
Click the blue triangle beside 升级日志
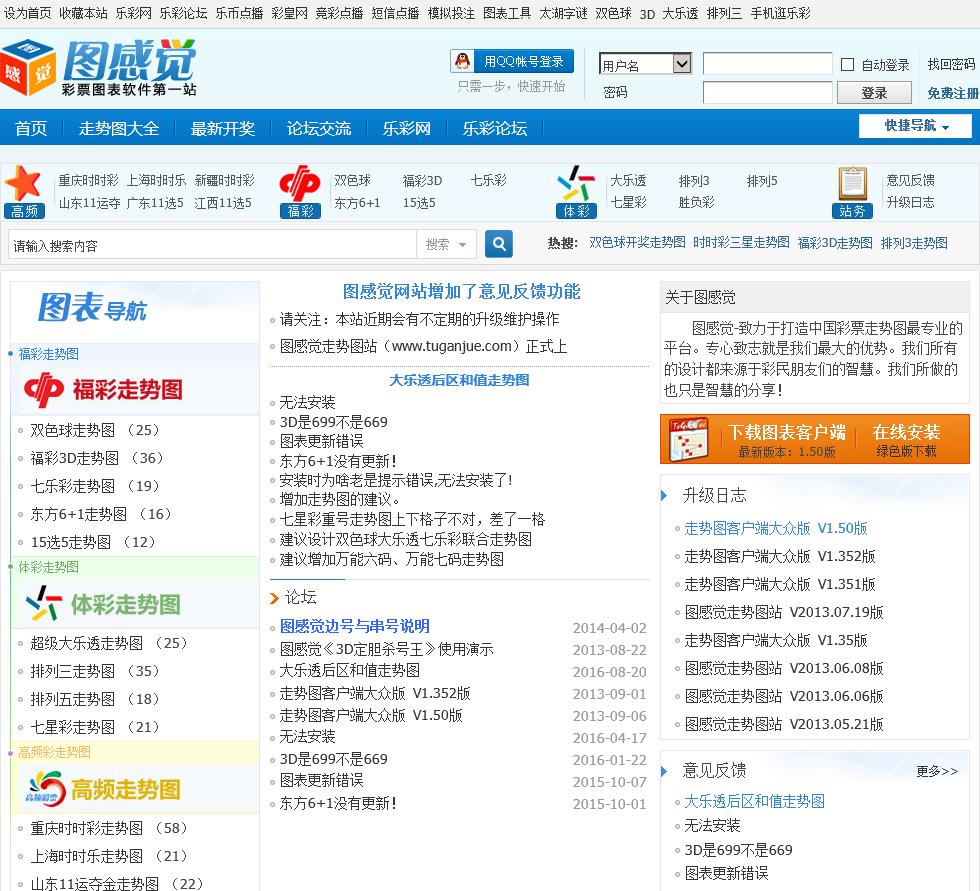(x=664, y=495)
